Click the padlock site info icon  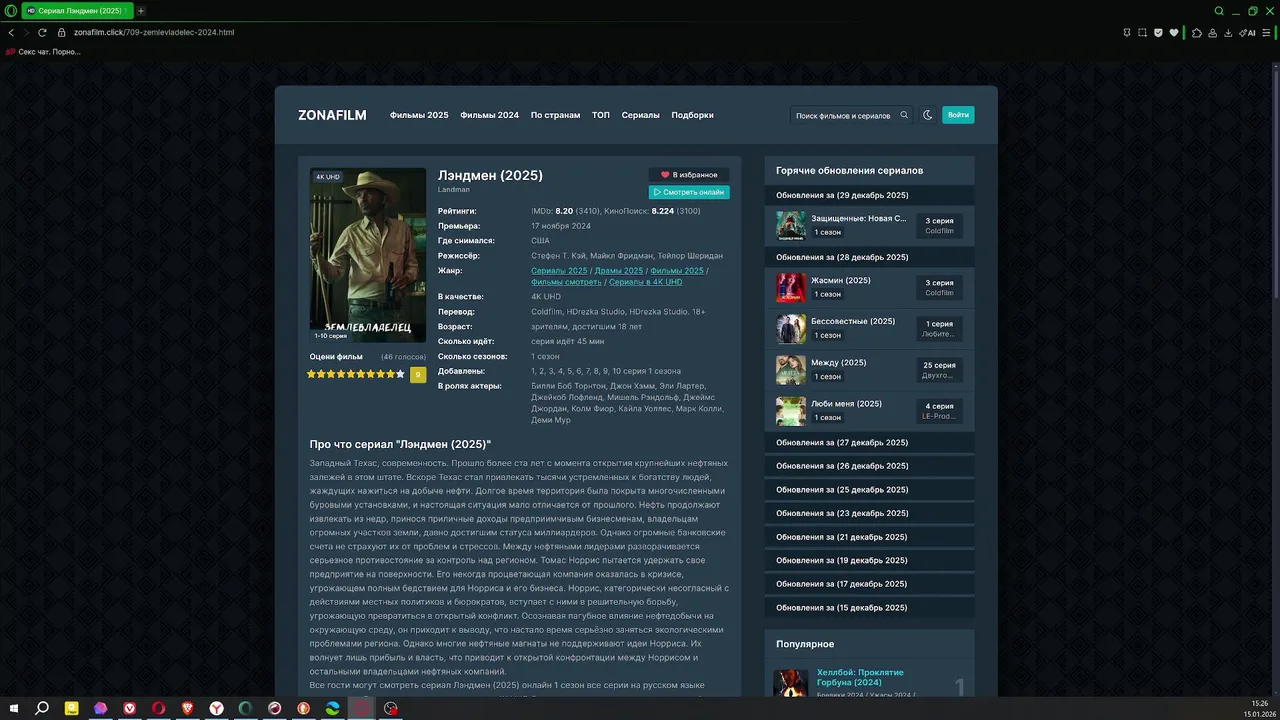tap(61, 32)
